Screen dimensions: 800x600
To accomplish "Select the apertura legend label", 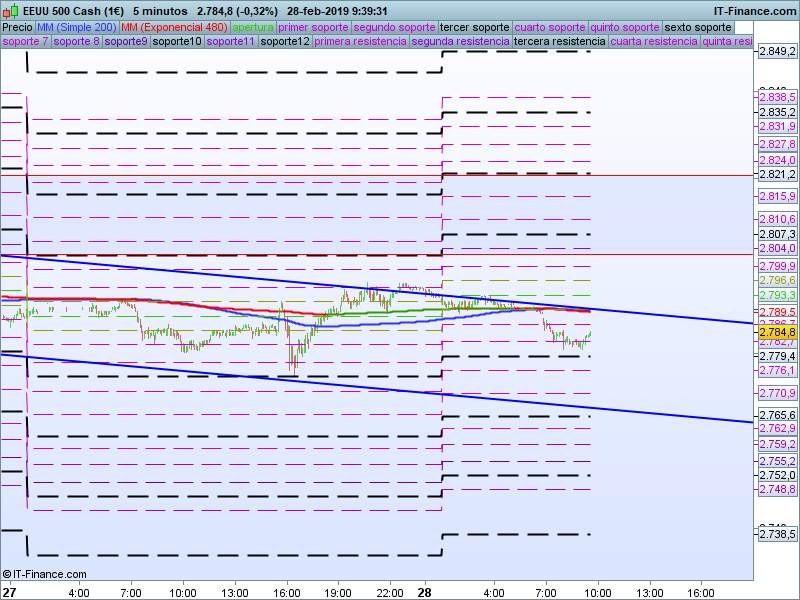I will tap(253, 27).
